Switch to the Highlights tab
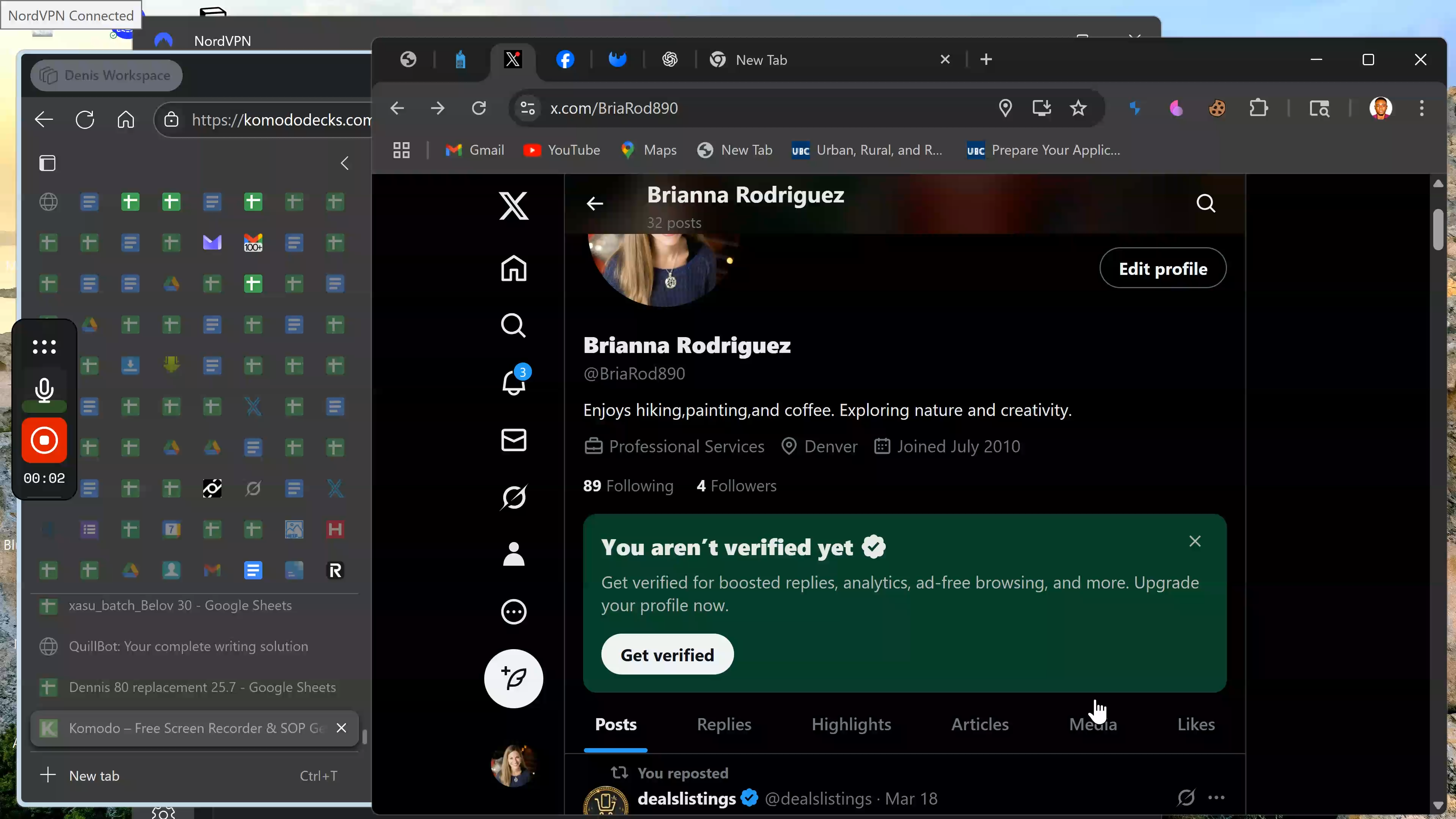 (x=850, y=724)
